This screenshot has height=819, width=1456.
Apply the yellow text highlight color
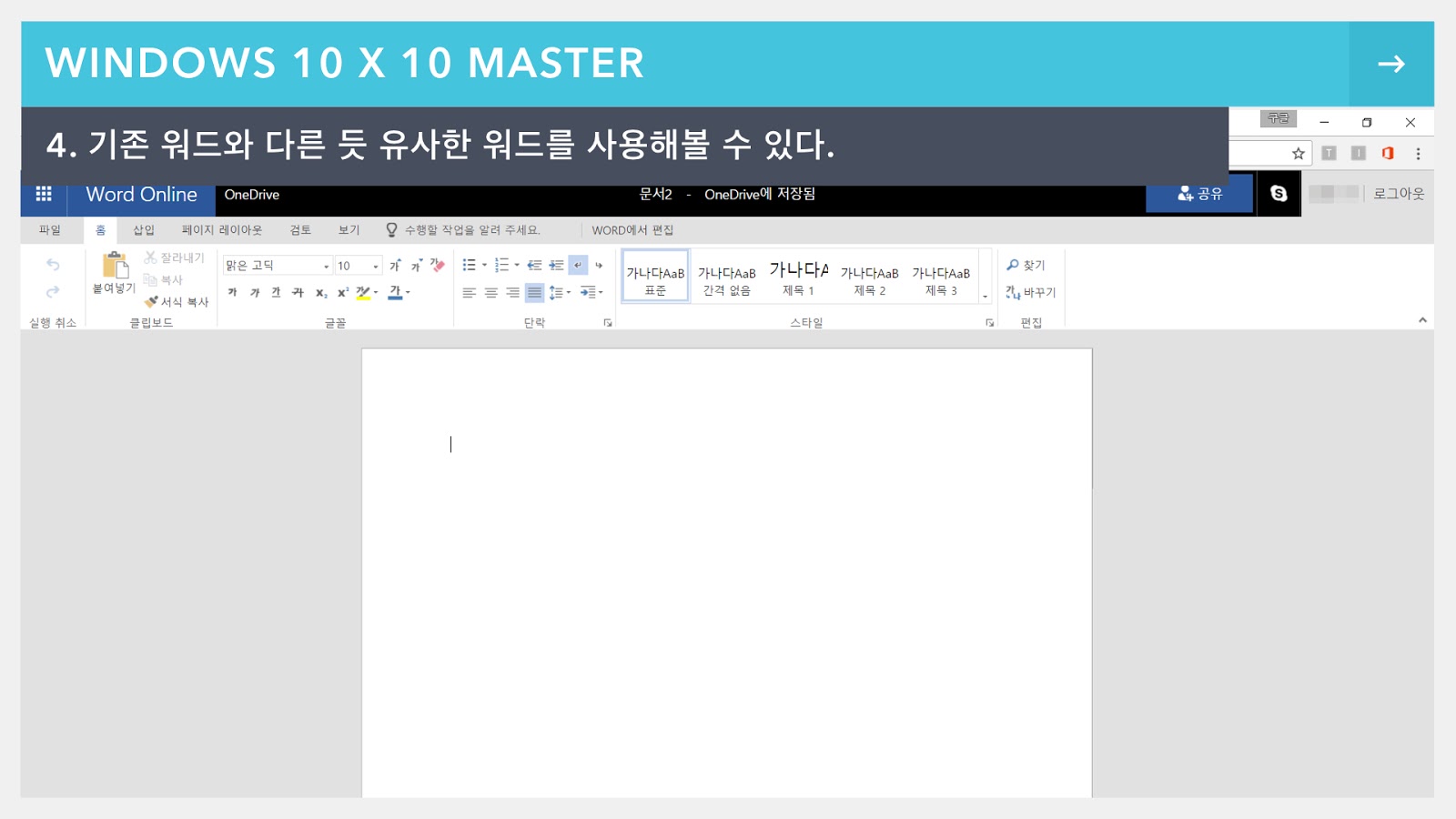pyautogui.click(x=363, y=293)
